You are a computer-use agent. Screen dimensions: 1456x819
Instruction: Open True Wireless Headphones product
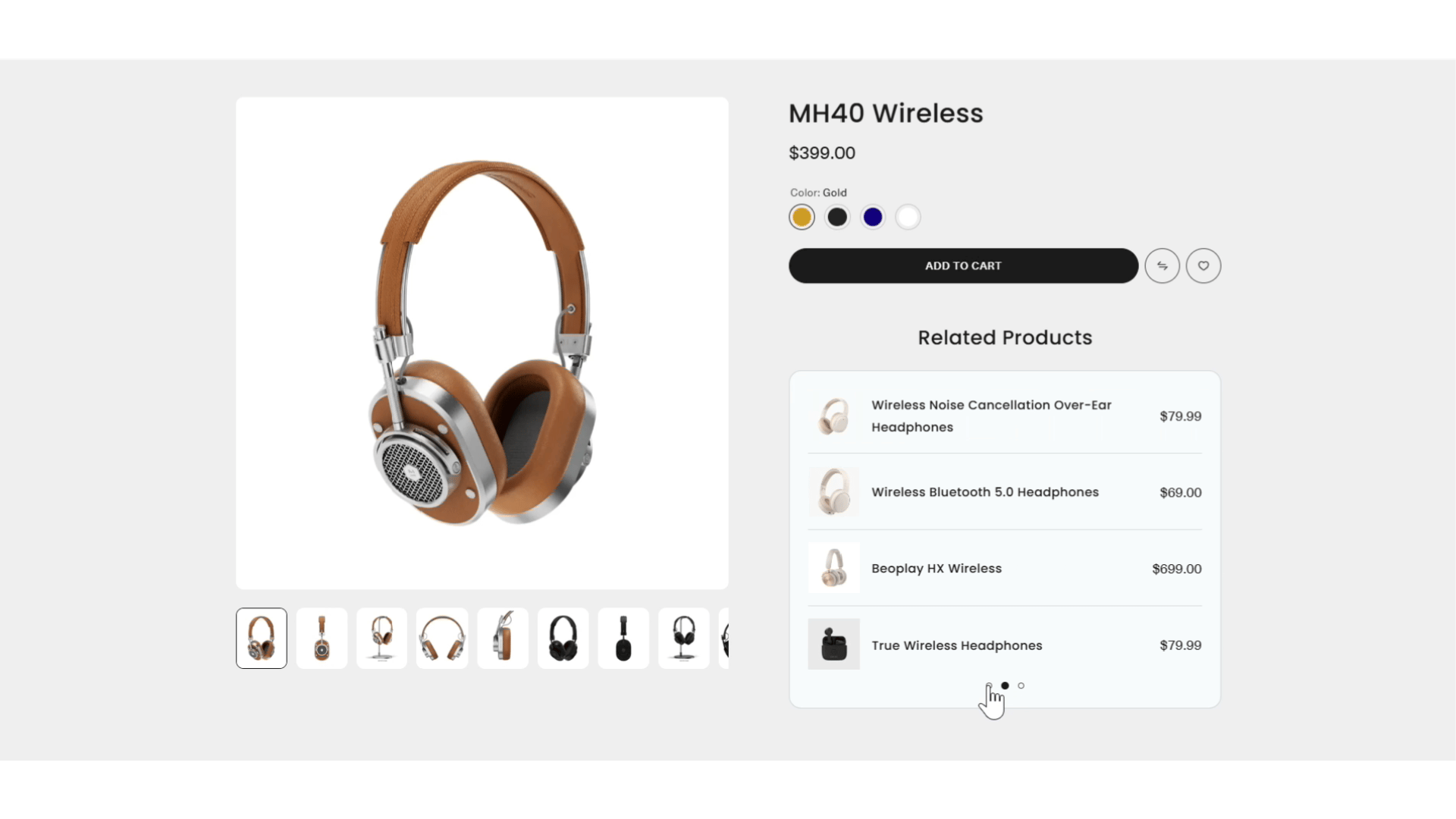tap(957, 645)
